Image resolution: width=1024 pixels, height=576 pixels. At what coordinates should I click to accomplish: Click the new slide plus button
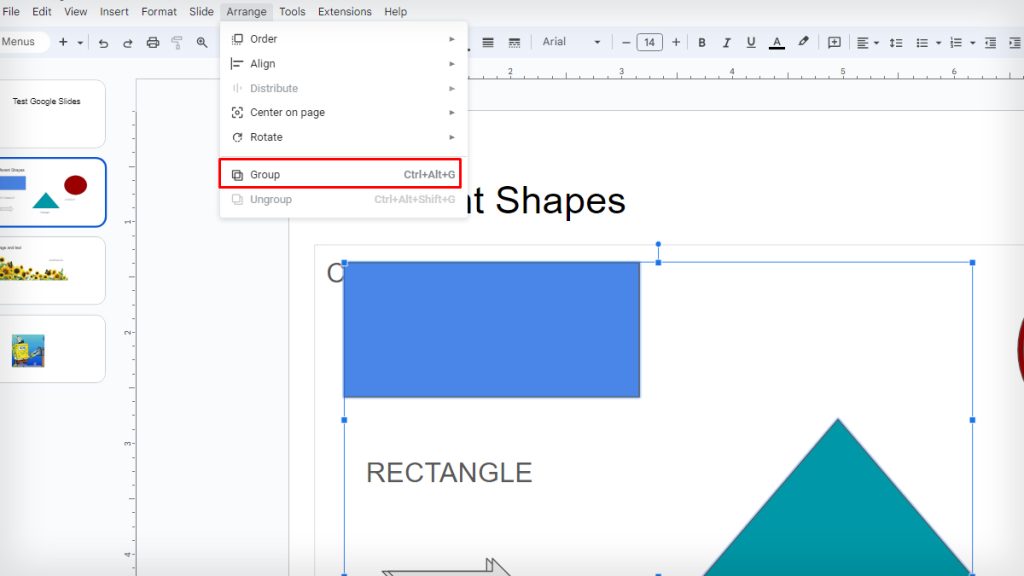click(x=62, y=42)
